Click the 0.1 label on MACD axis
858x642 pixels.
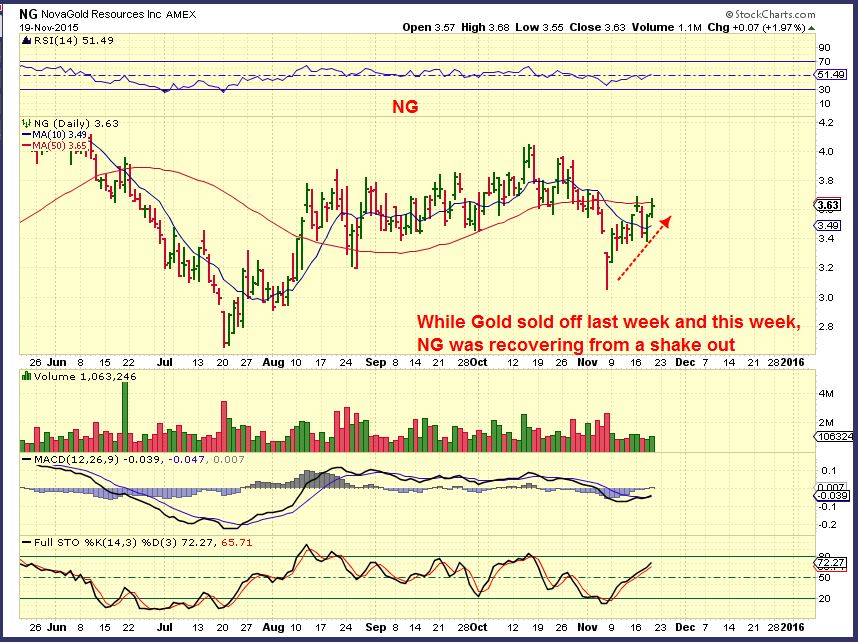(x=829, y=471)
